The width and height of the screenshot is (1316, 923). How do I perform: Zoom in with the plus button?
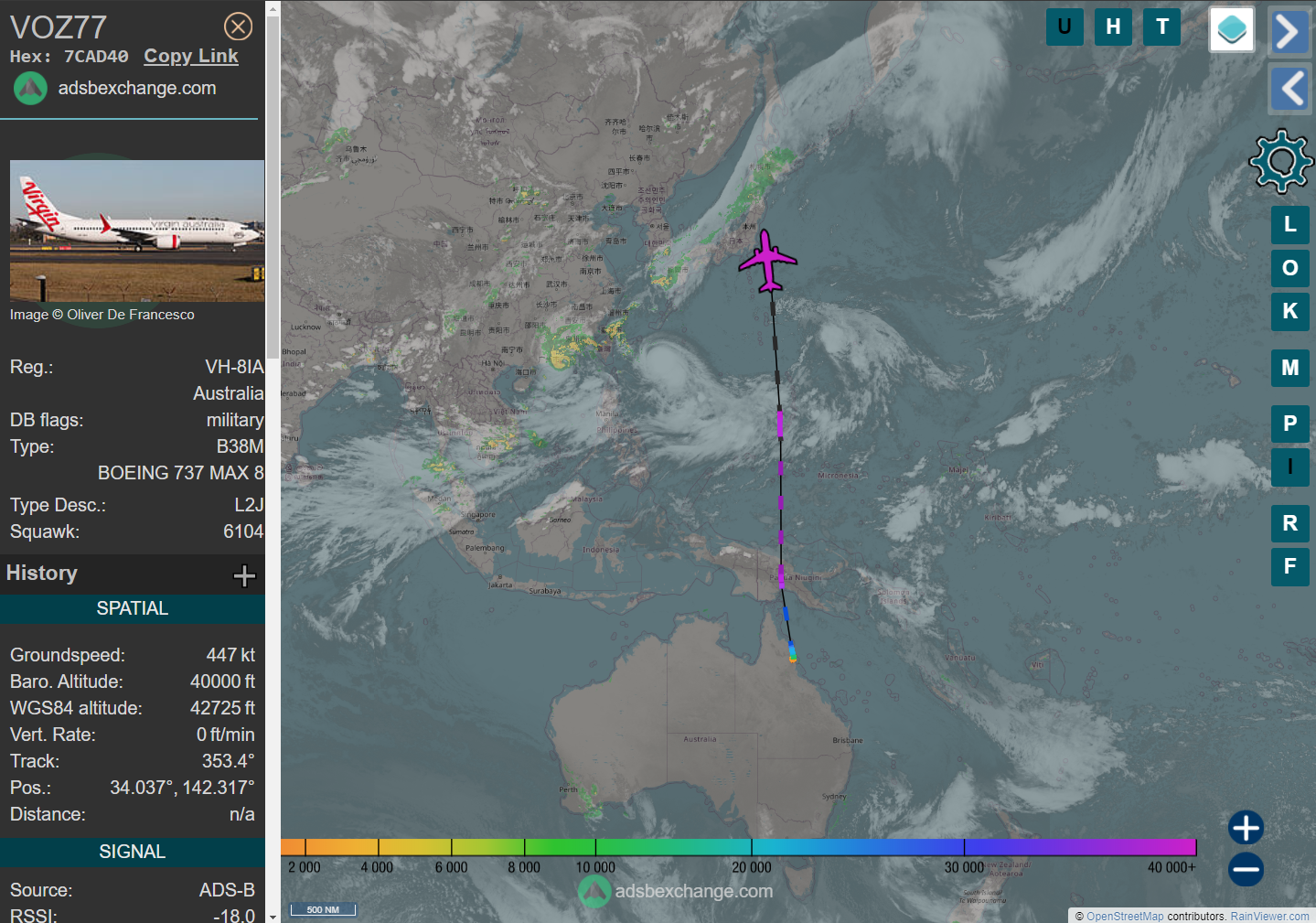coord(1246,828)
